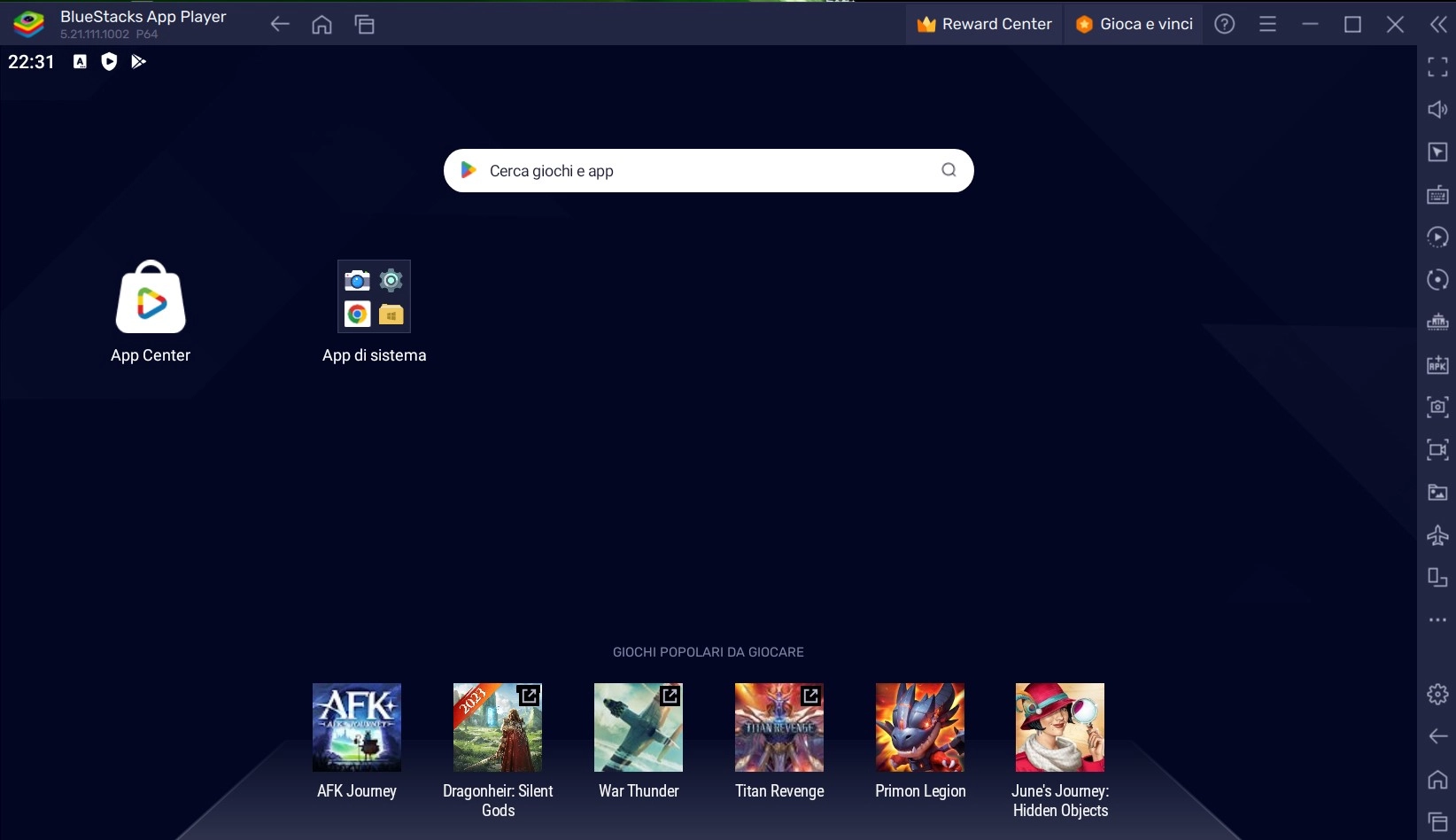The width and height of the screenshot is (1456, 840).
Task: Close the BlueStacks window
Action: coord(1395,24)
